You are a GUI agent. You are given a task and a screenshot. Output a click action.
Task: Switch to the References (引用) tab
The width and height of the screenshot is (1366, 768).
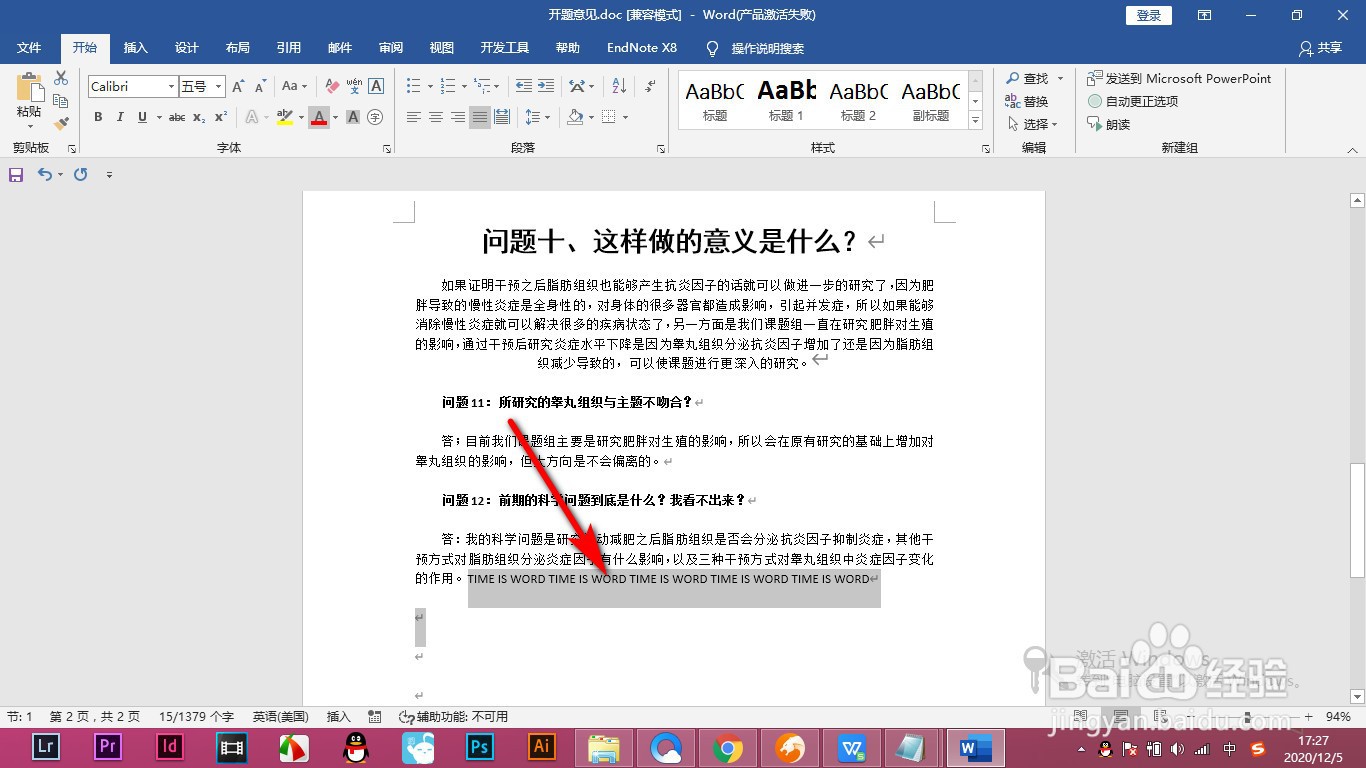pyautogui.click(x=289, y=48)
